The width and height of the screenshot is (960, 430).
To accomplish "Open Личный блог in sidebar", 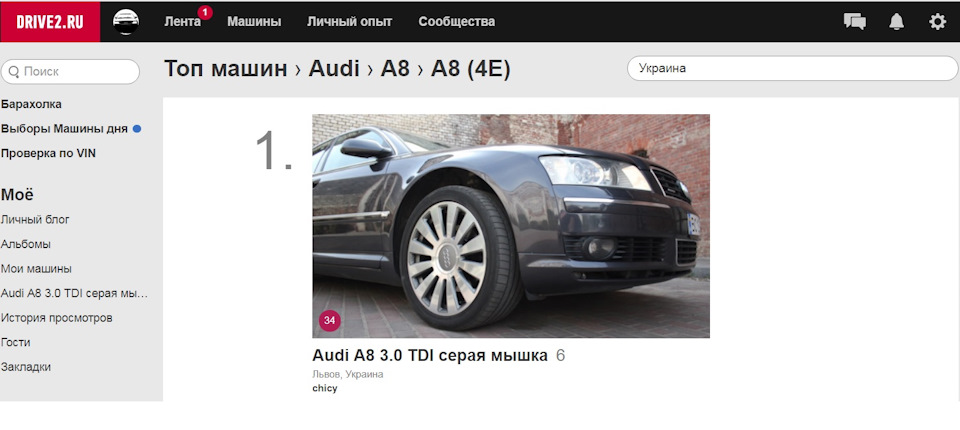I will [x=36, y=219].
